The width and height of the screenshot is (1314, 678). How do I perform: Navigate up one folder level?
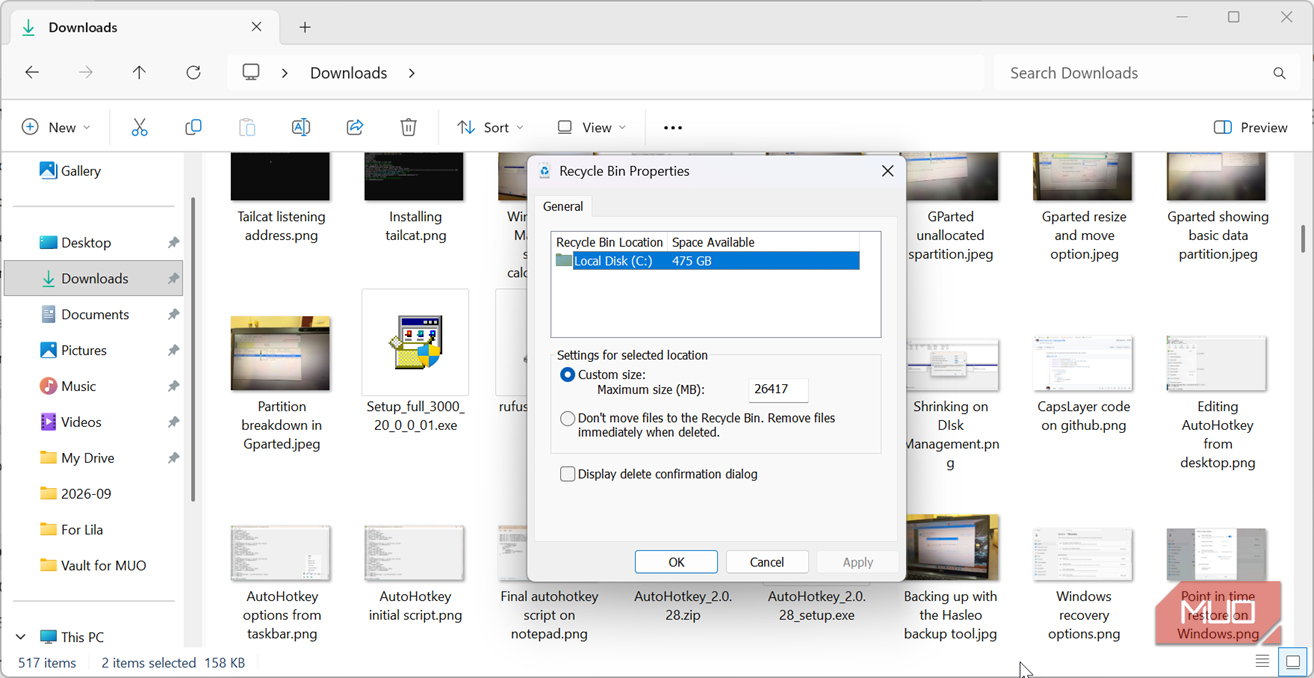139,72
